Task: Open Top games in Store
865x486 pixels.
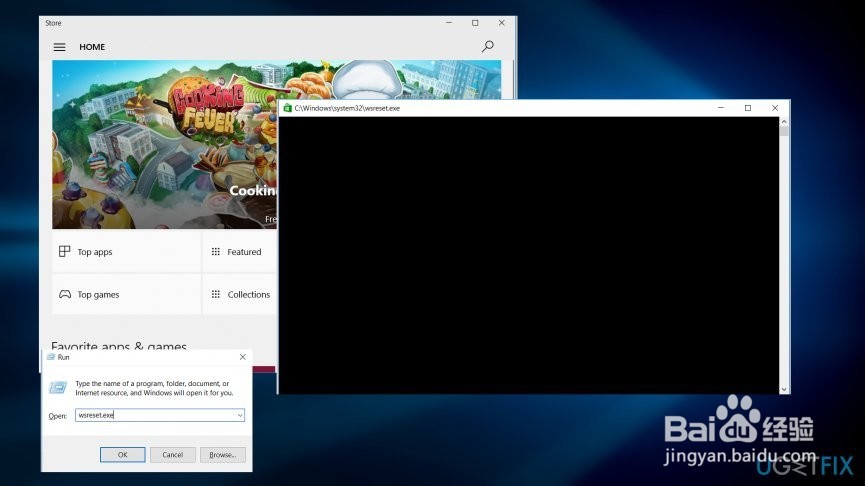Action: [x=126, y=295]
